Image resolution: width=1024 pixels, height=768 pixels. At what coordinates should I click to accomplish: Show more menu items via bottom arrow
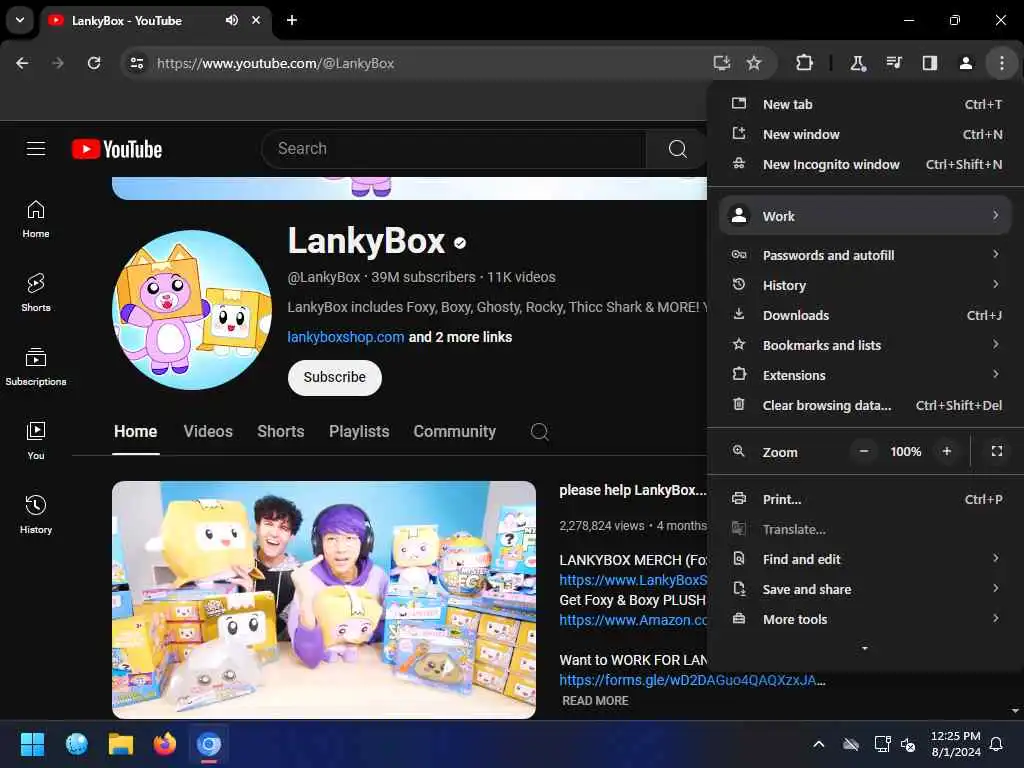pos(865,648)
